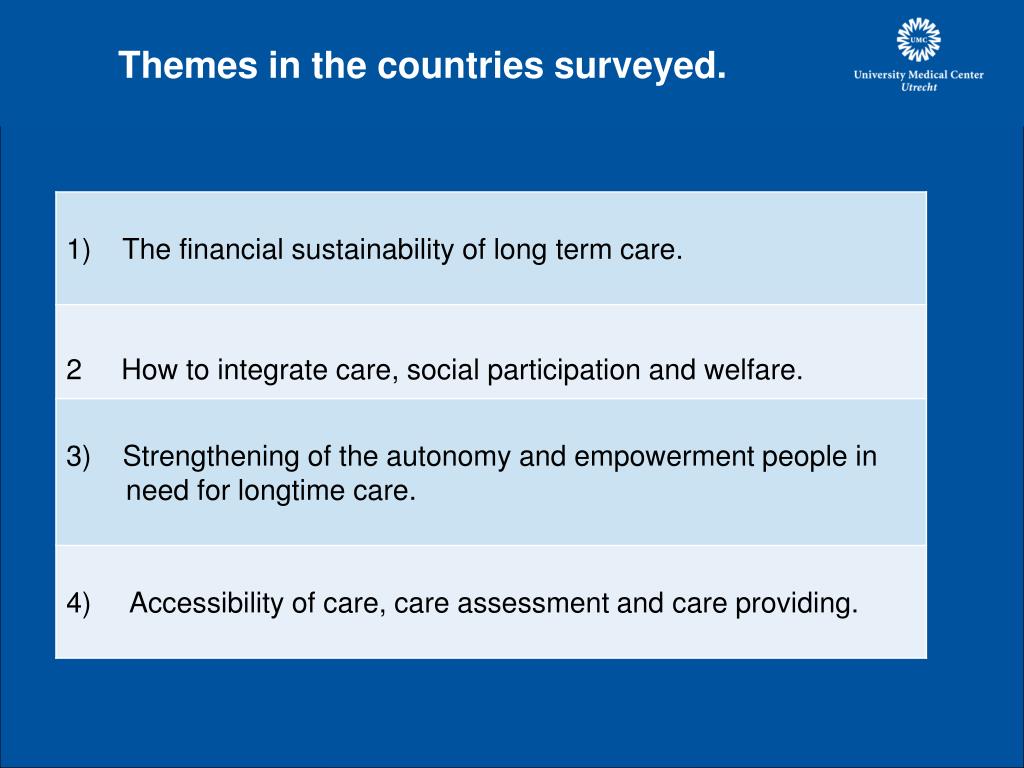
Task: Select the row 'How to integrate care'
Action: click(491, 352)
